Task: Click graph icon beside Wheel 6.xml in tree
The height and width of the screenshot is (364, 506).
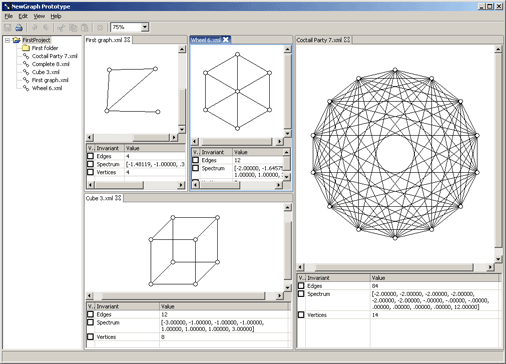Action: 26,88
